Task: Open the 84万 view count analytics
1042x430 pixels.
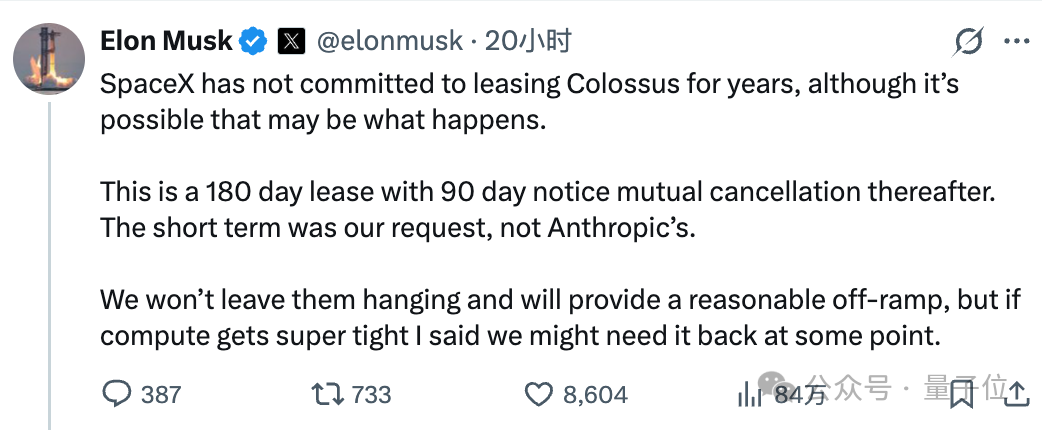Action: pos(800,395)
